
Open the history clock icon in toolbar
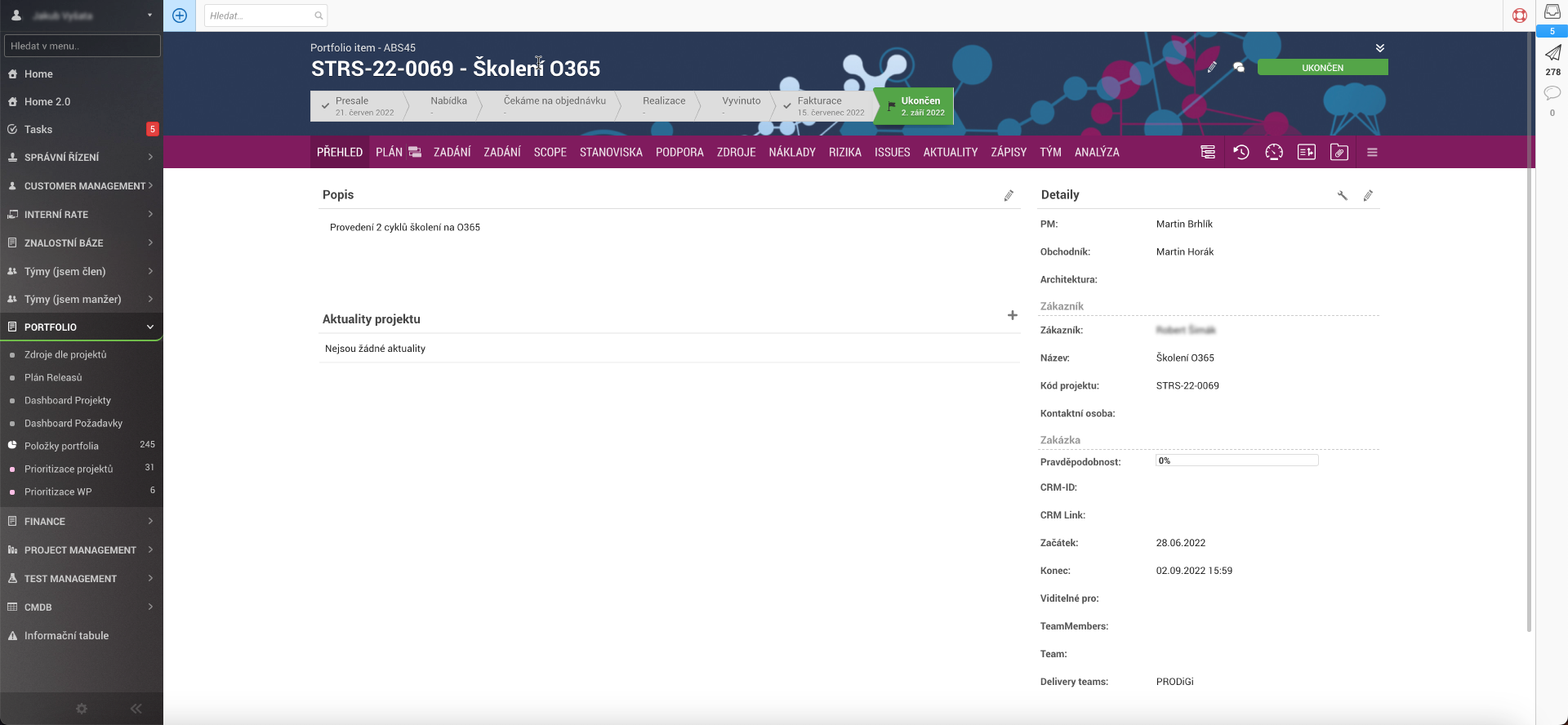[x=1241, y=152]
